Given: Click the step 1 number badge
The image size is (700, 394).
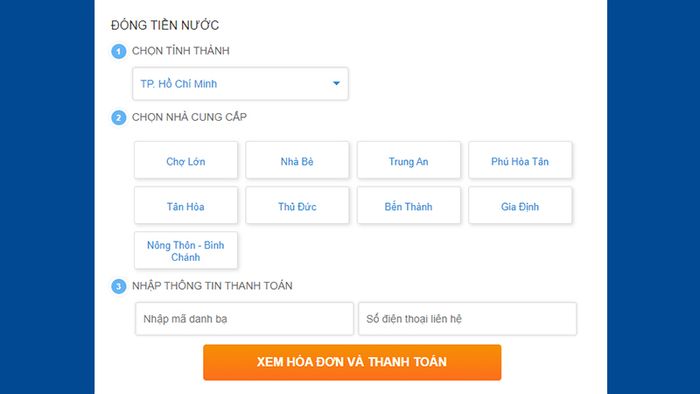Looking at the screenshot, I should tap(118, 51).
